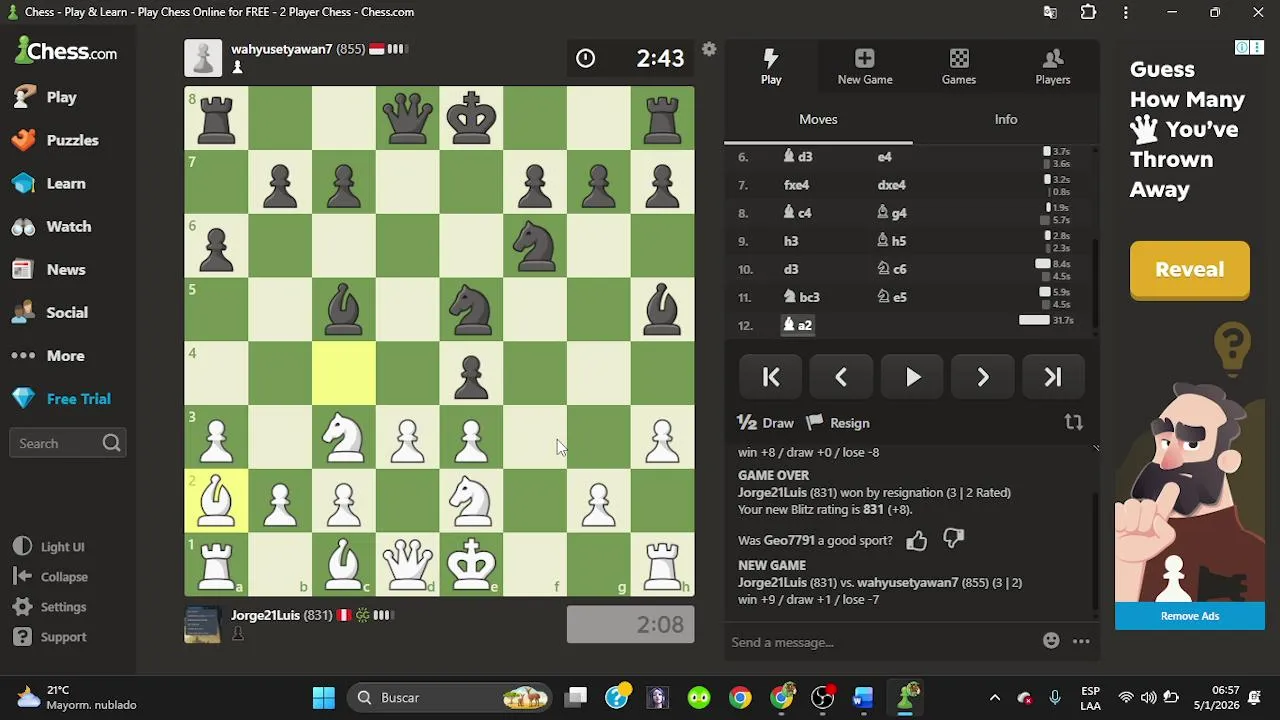Open sidebar Settings
Viewport: 1280px width, 720px height.
point(51,607)
